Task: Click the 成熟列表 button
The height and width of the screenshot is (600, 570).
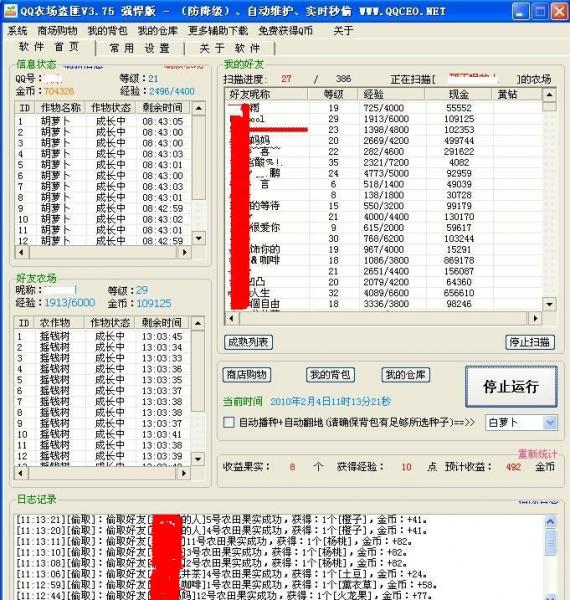Action: [248, 342]
